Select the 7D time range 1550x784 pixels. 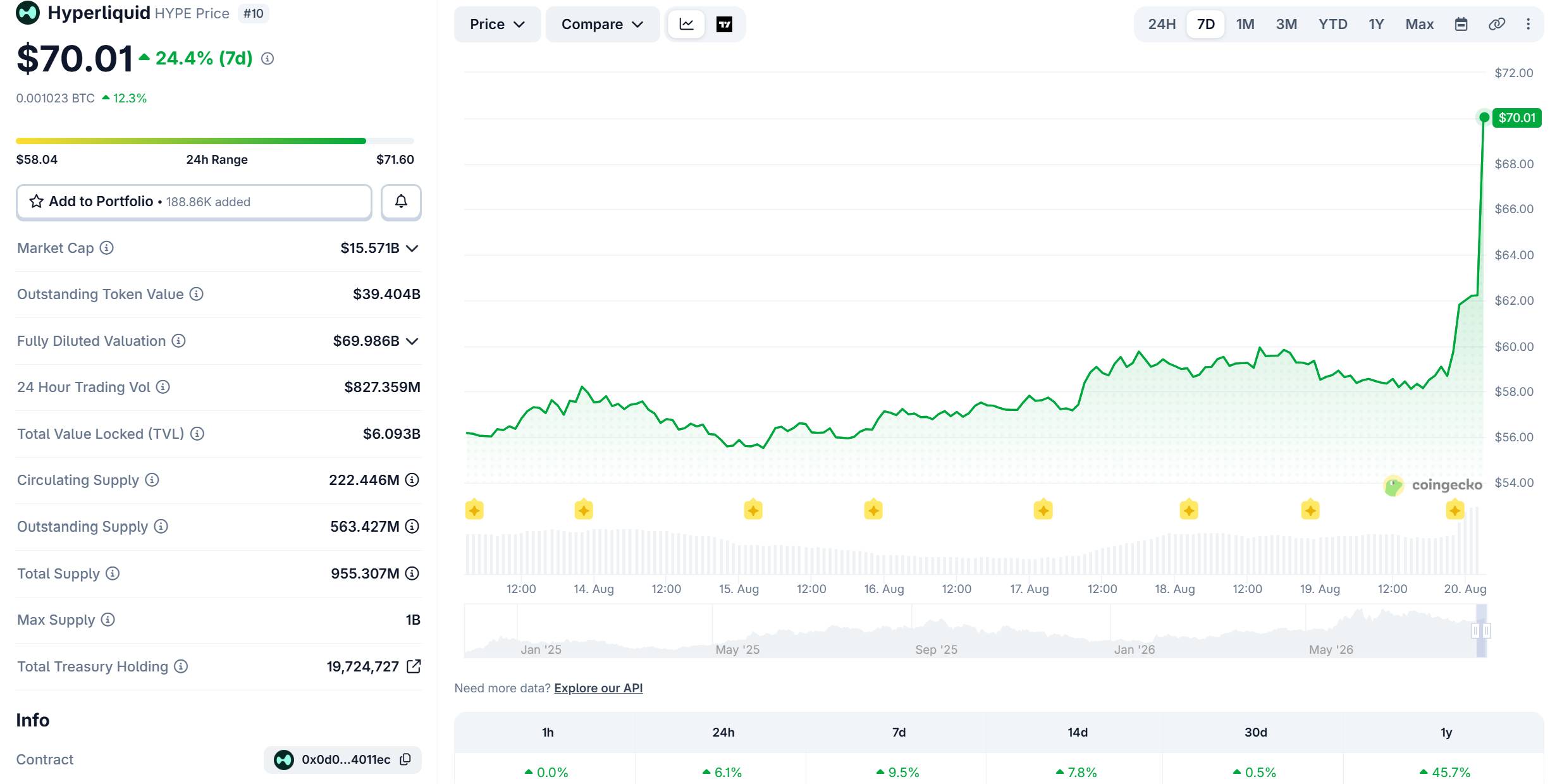pyautogui.click(x=1205, y=24)
